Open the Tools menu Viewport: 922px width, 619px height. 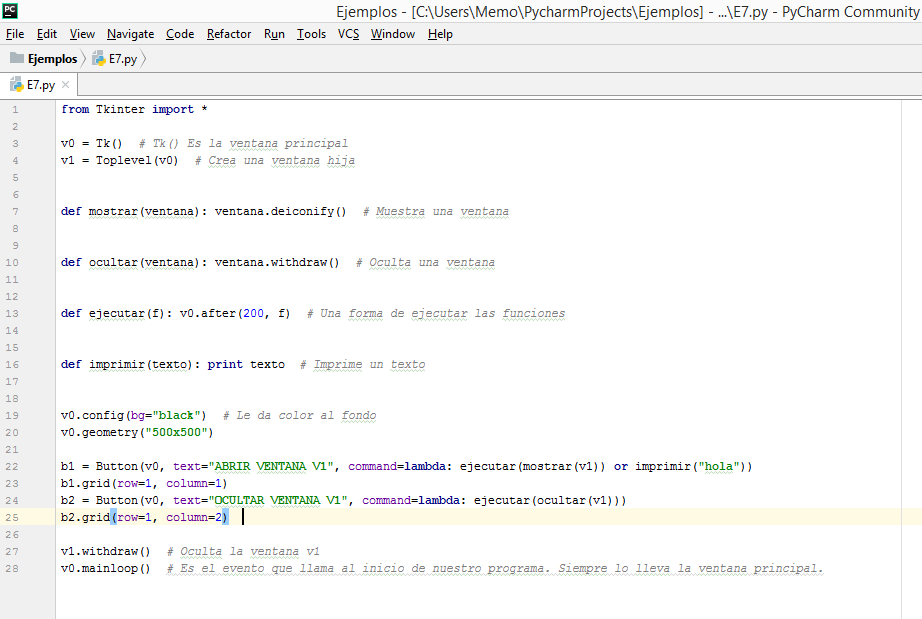tap(311, 33)
